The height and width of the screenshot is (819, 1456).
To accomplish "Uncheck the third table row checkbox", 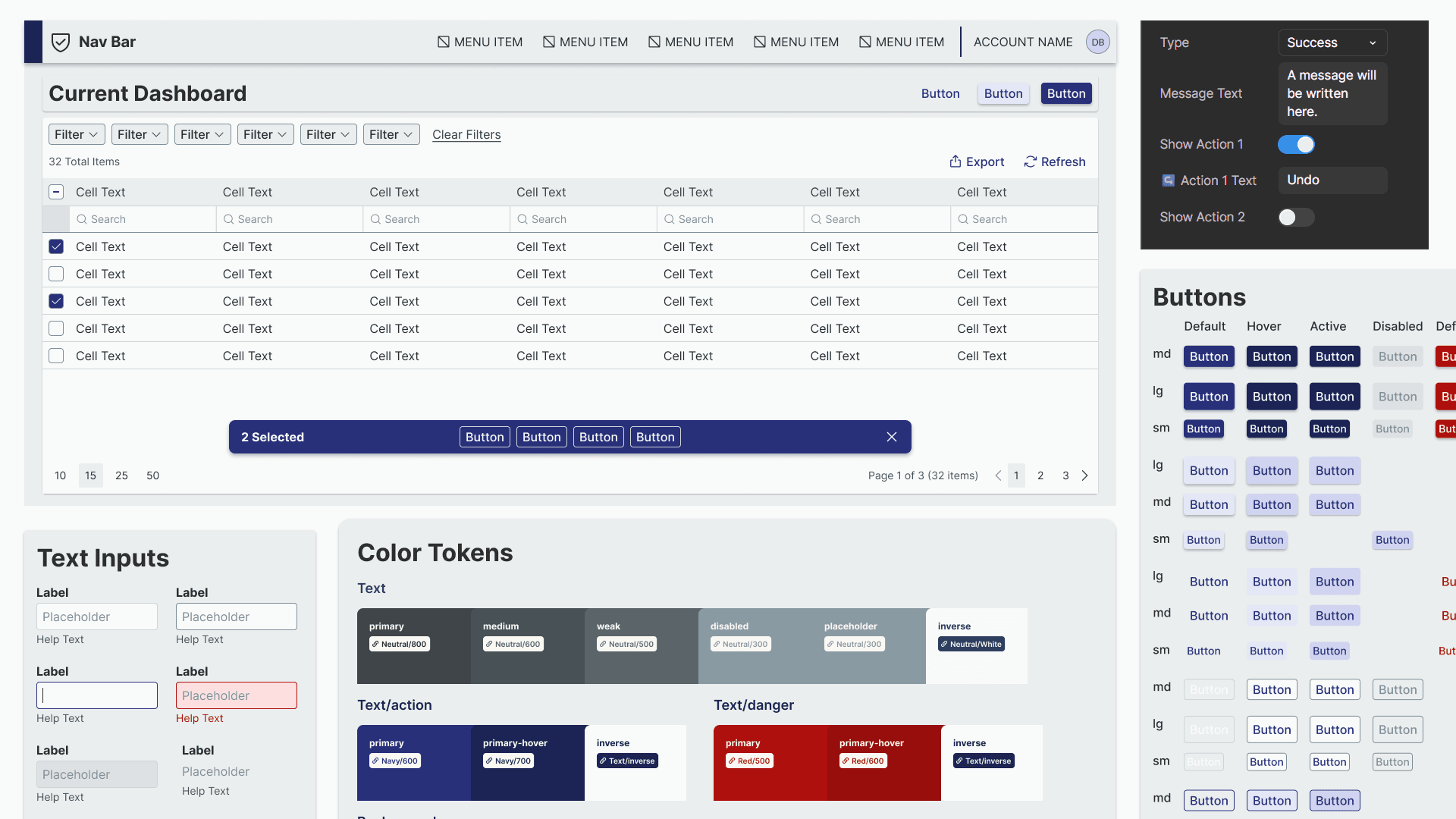I will (x=56, y=301).
